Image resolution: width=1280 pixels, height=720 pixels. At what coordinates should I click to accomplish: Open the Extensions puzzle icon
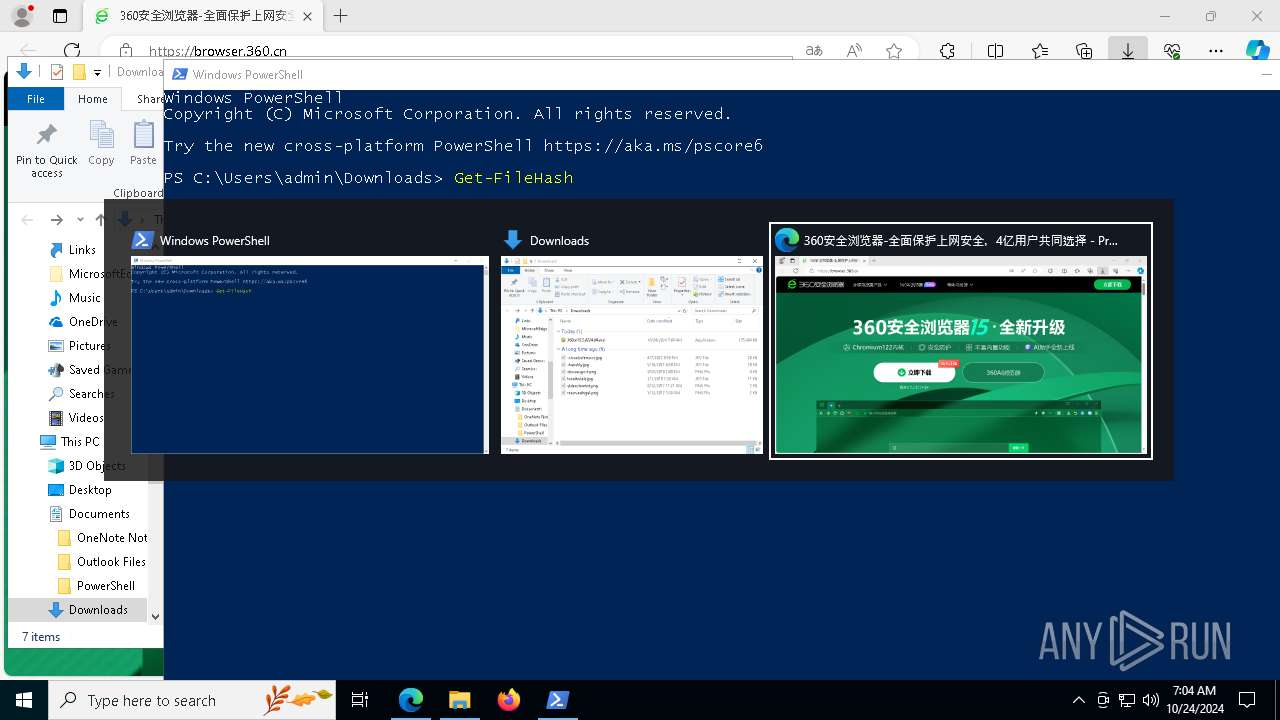coord(947,51)
